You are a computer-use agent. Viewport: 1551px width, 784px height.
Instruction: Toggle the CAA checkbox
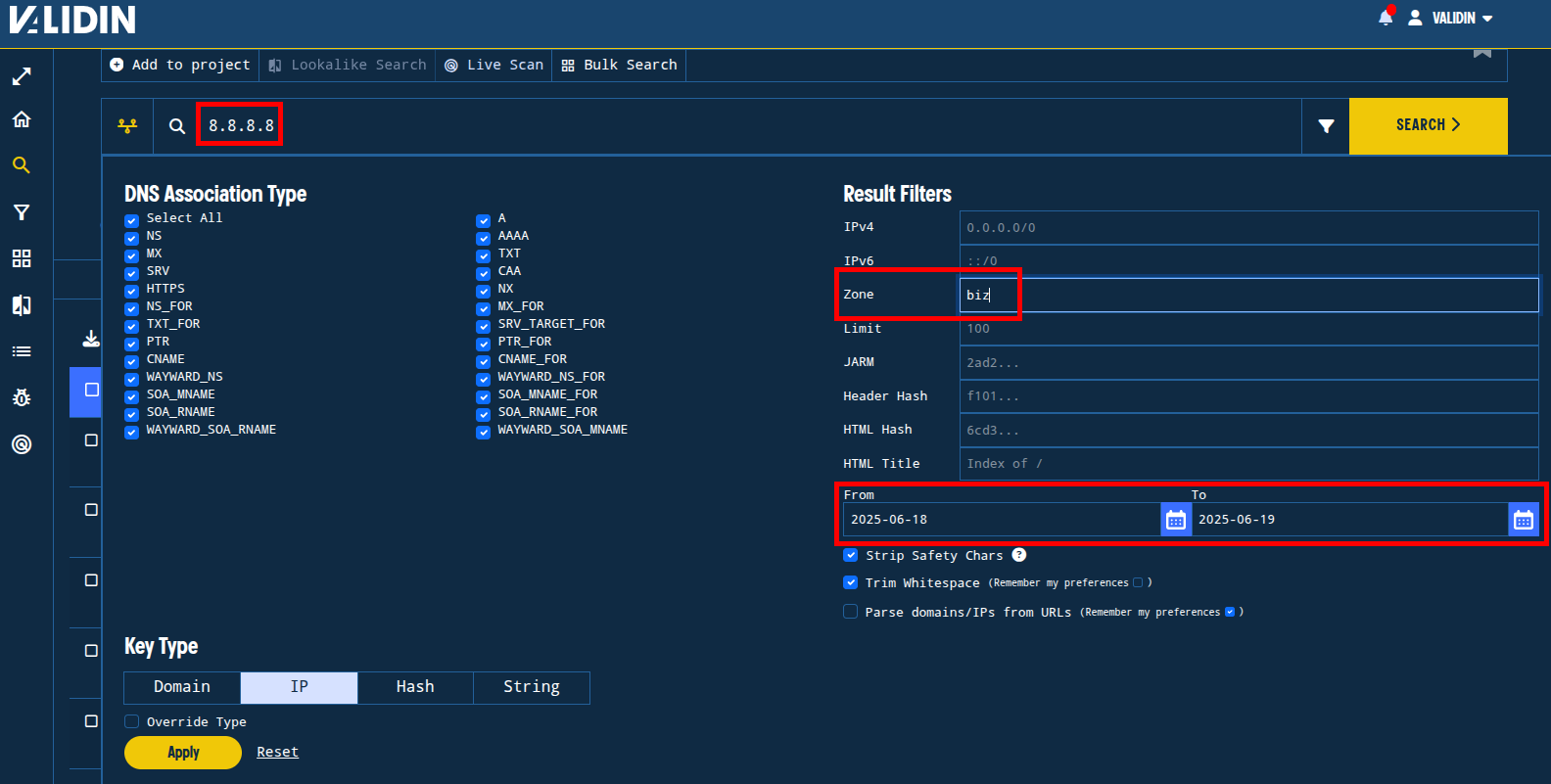coord(483,273)
